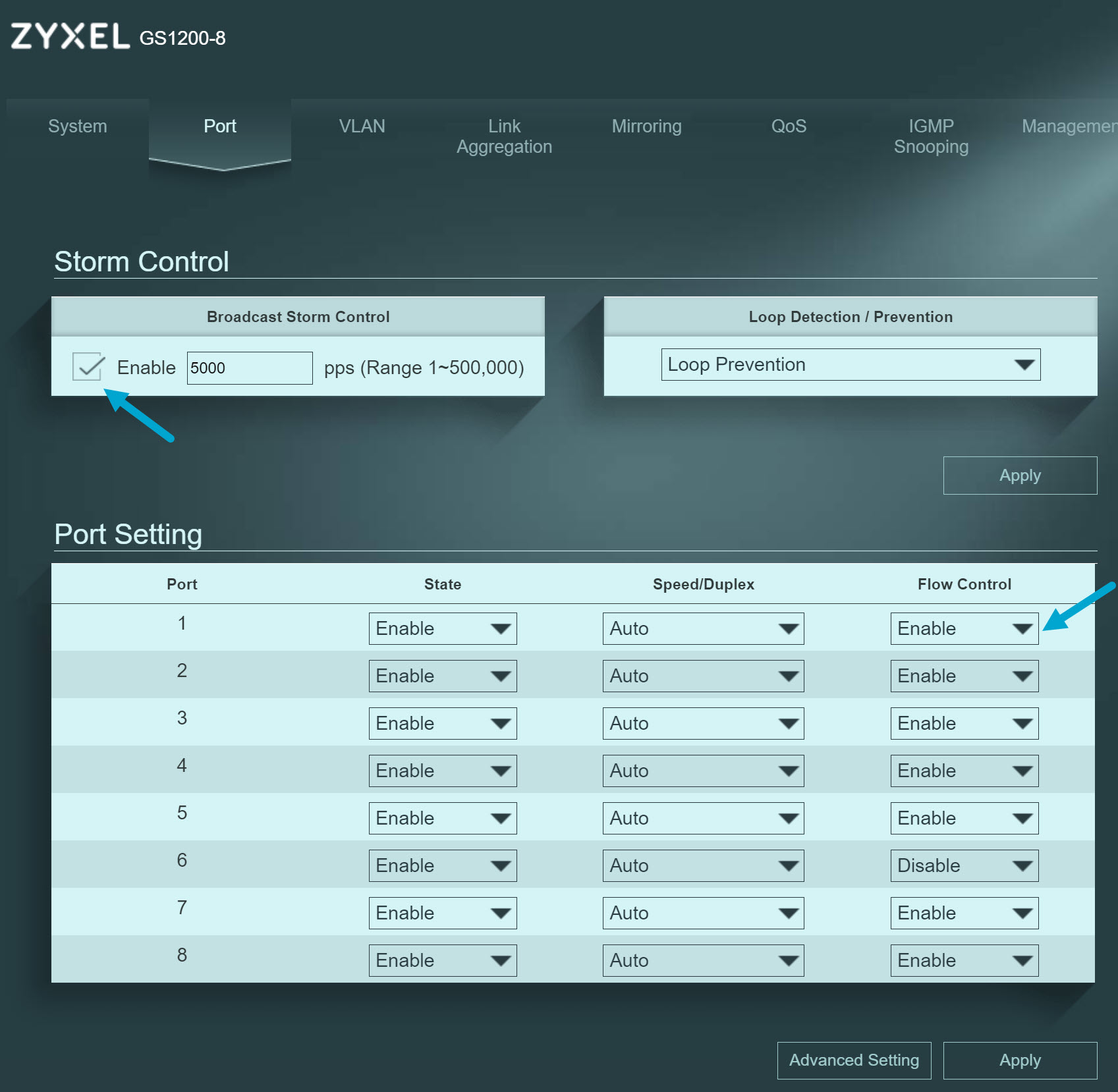This screenshot has width=1118, height=1092.
Task: Click the pps value input field
Action: pyautogui.click(x=249, y=368)
